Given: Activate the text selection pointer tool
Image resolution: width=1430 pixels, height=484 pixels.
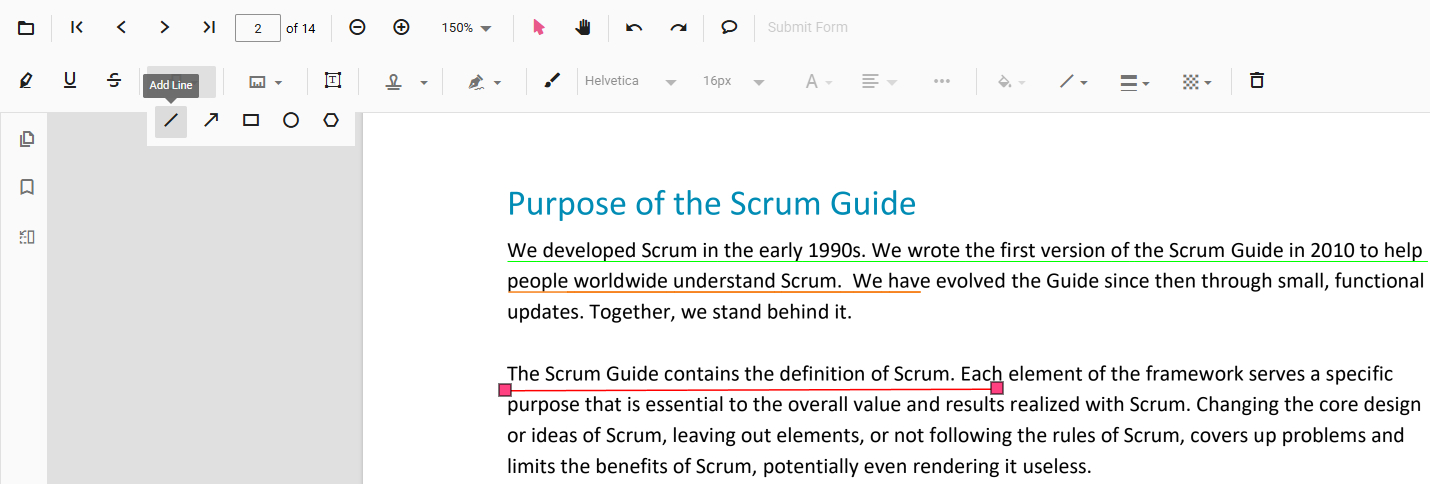Looking at the screenshot, I should tap(539, 28).
